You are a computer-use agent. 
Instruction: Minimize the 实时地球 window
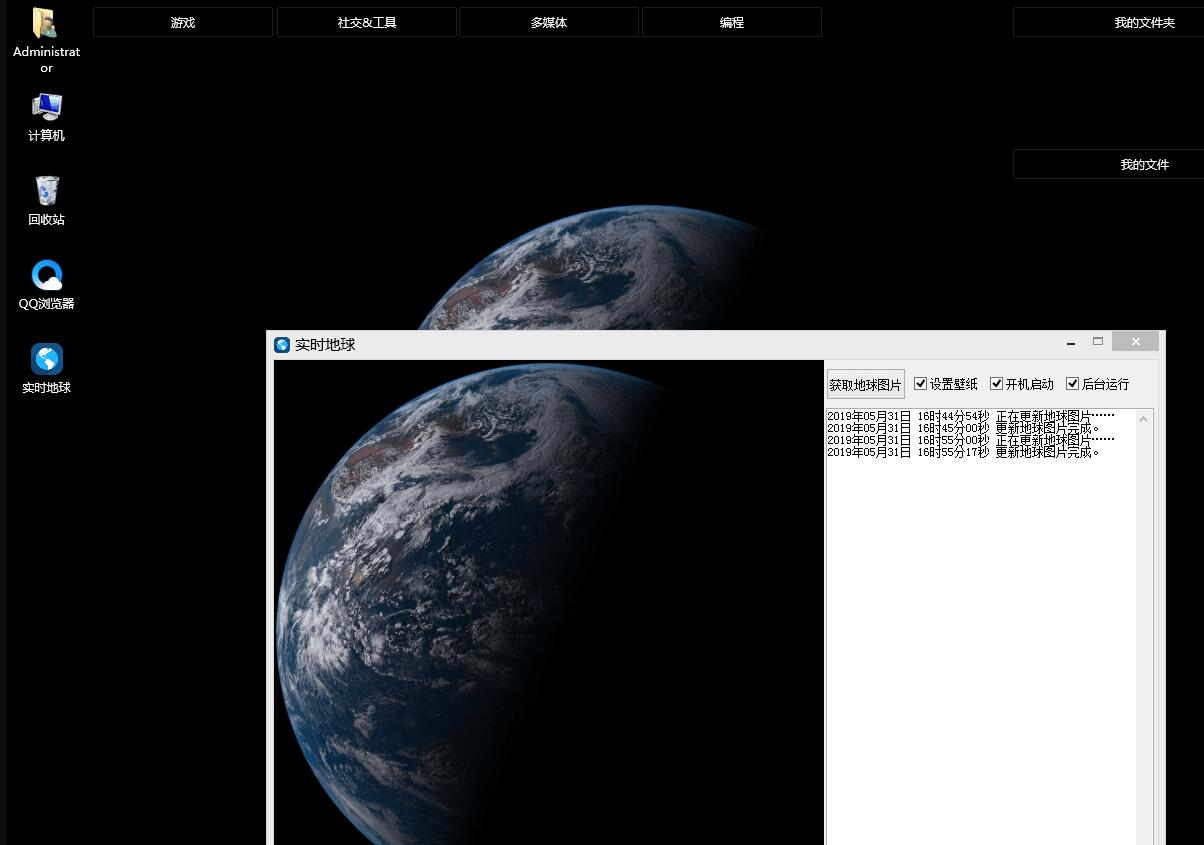[x=1071, y=342]
